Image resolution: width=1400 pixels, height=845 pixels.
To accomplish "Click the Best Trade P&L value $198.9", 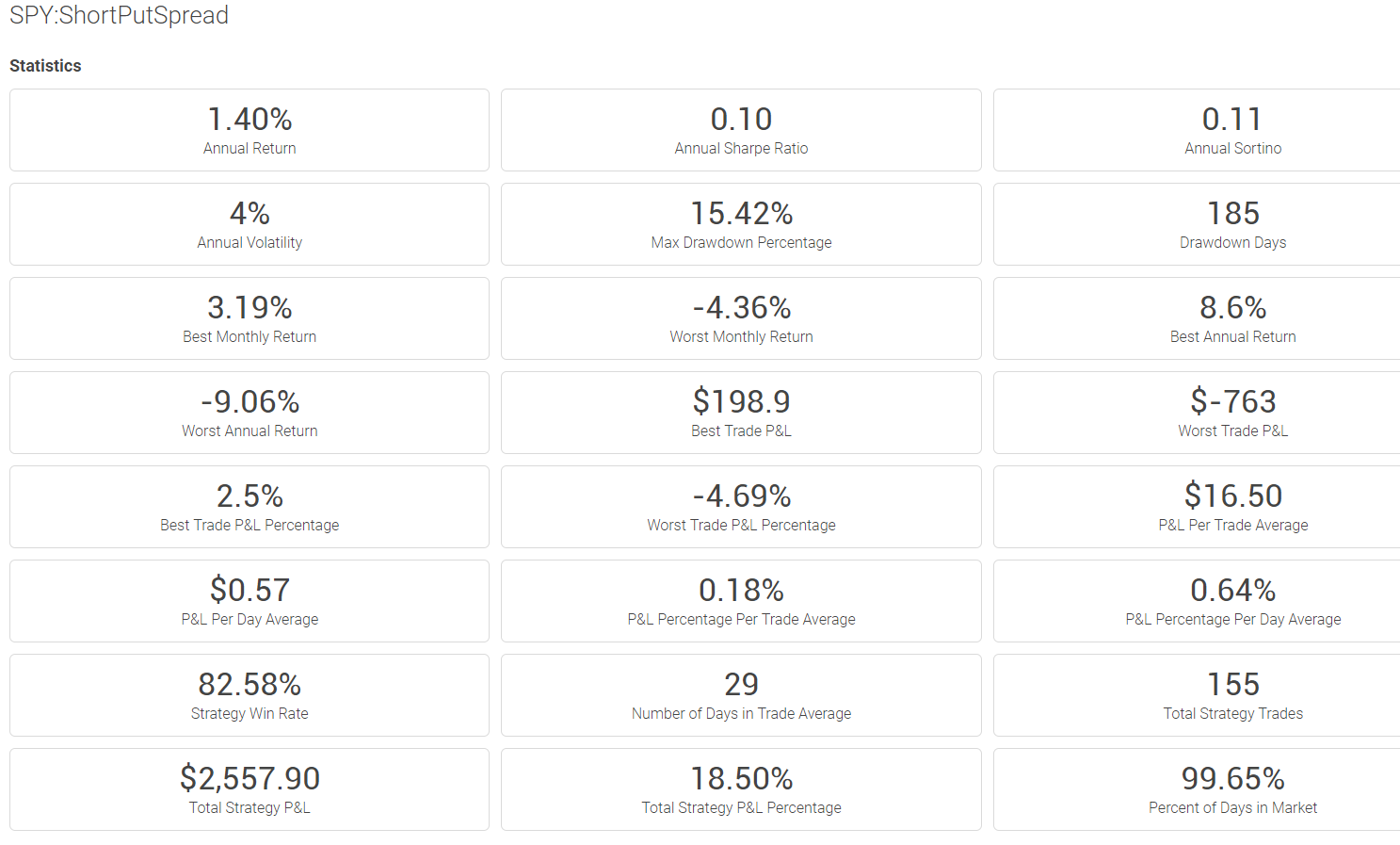I will point(741,401).
